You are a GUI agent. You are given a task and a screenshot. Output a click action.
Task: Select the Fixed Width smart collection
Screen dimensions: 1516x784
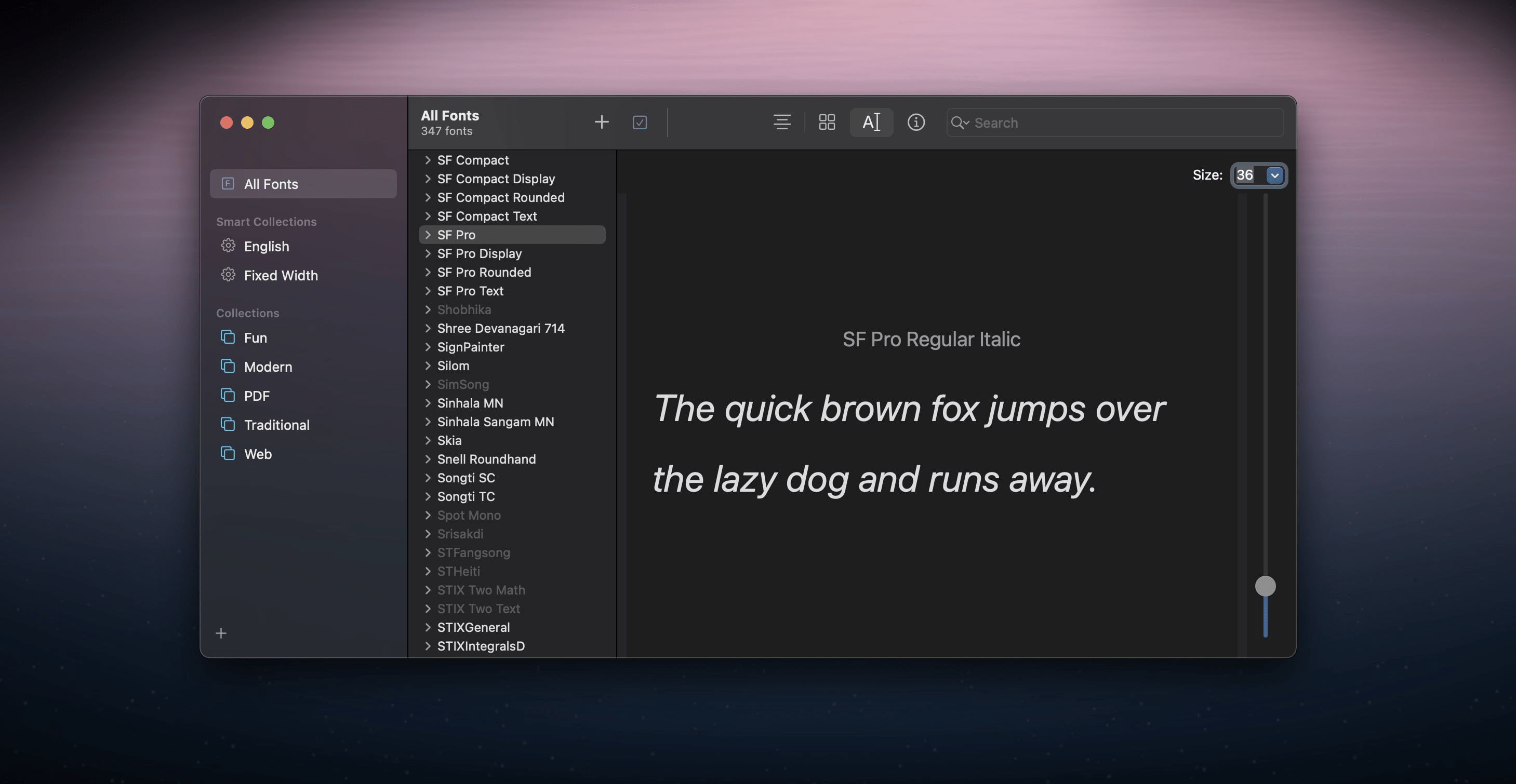click(280, 275)
